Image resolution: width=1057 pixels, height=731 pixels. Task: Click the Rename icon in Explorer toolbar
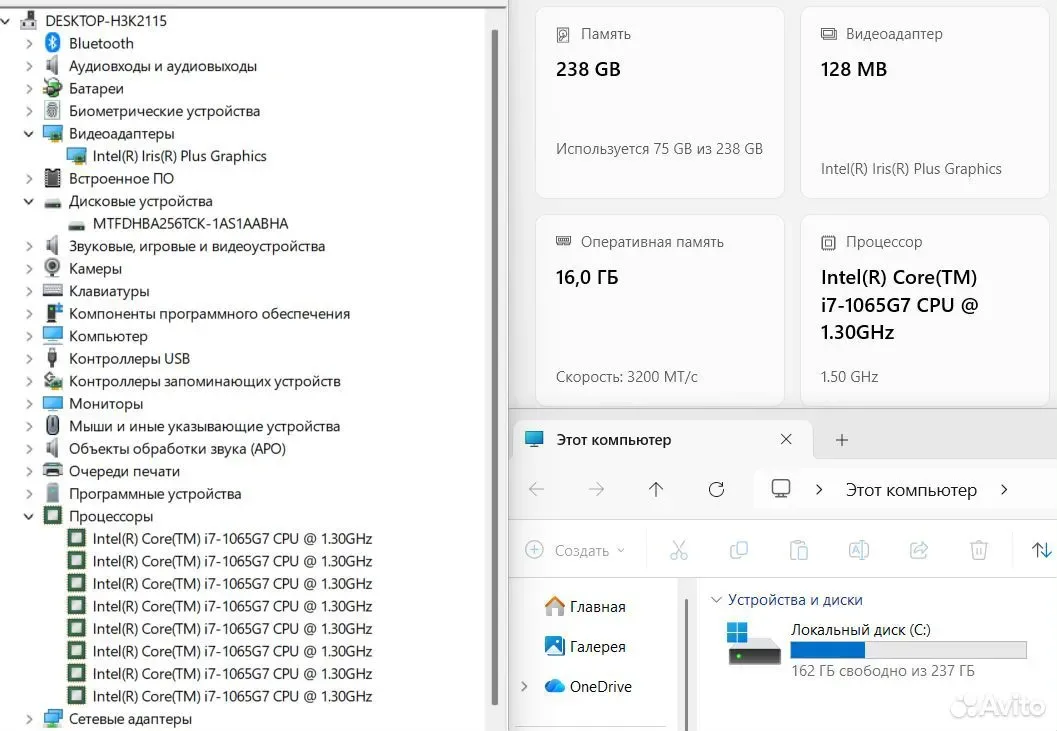[859, 550]
